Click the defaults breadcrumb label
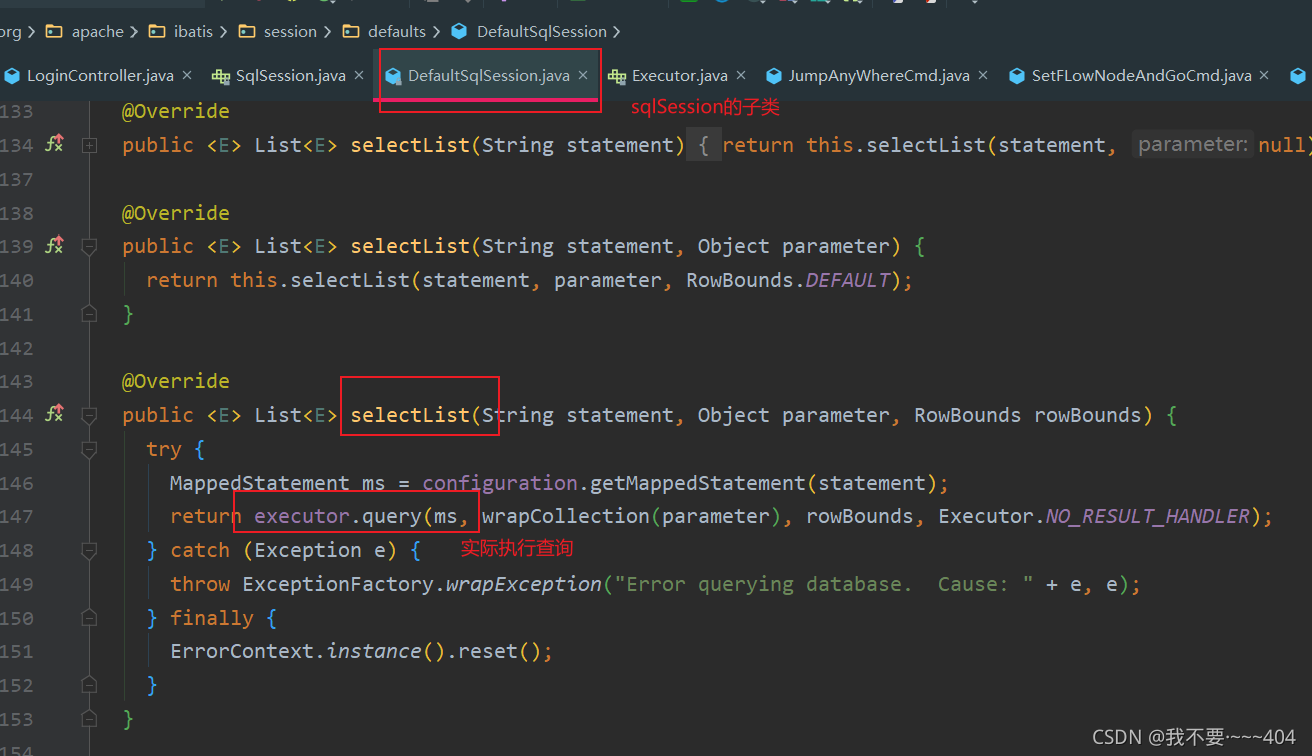 pos(396,32)
